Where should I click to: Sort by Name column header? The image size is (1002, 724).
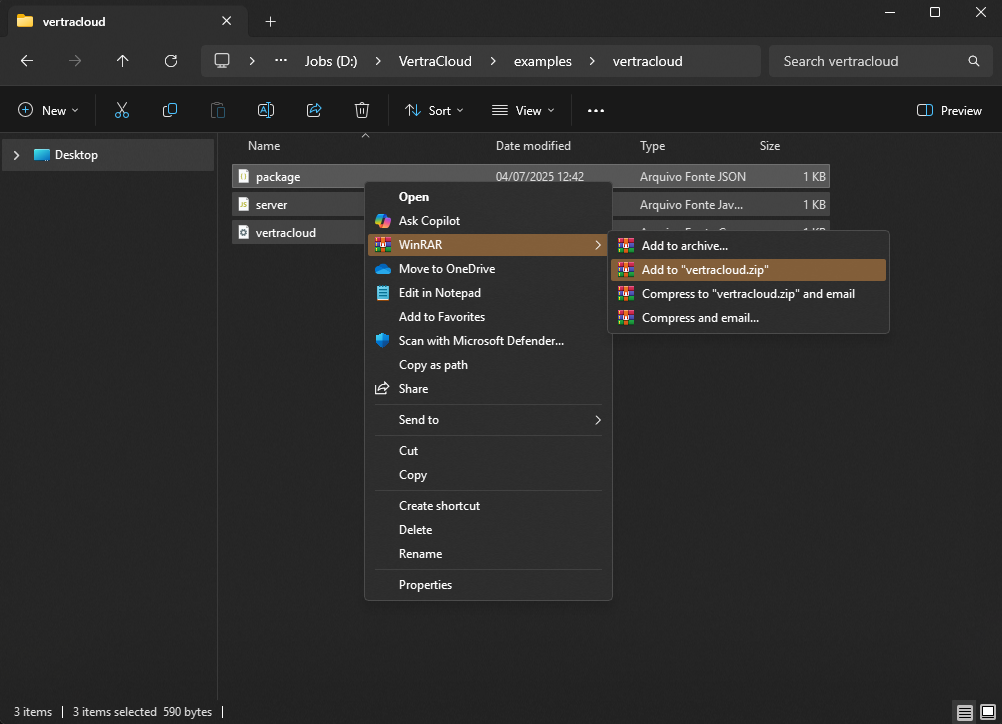(264, 146)
